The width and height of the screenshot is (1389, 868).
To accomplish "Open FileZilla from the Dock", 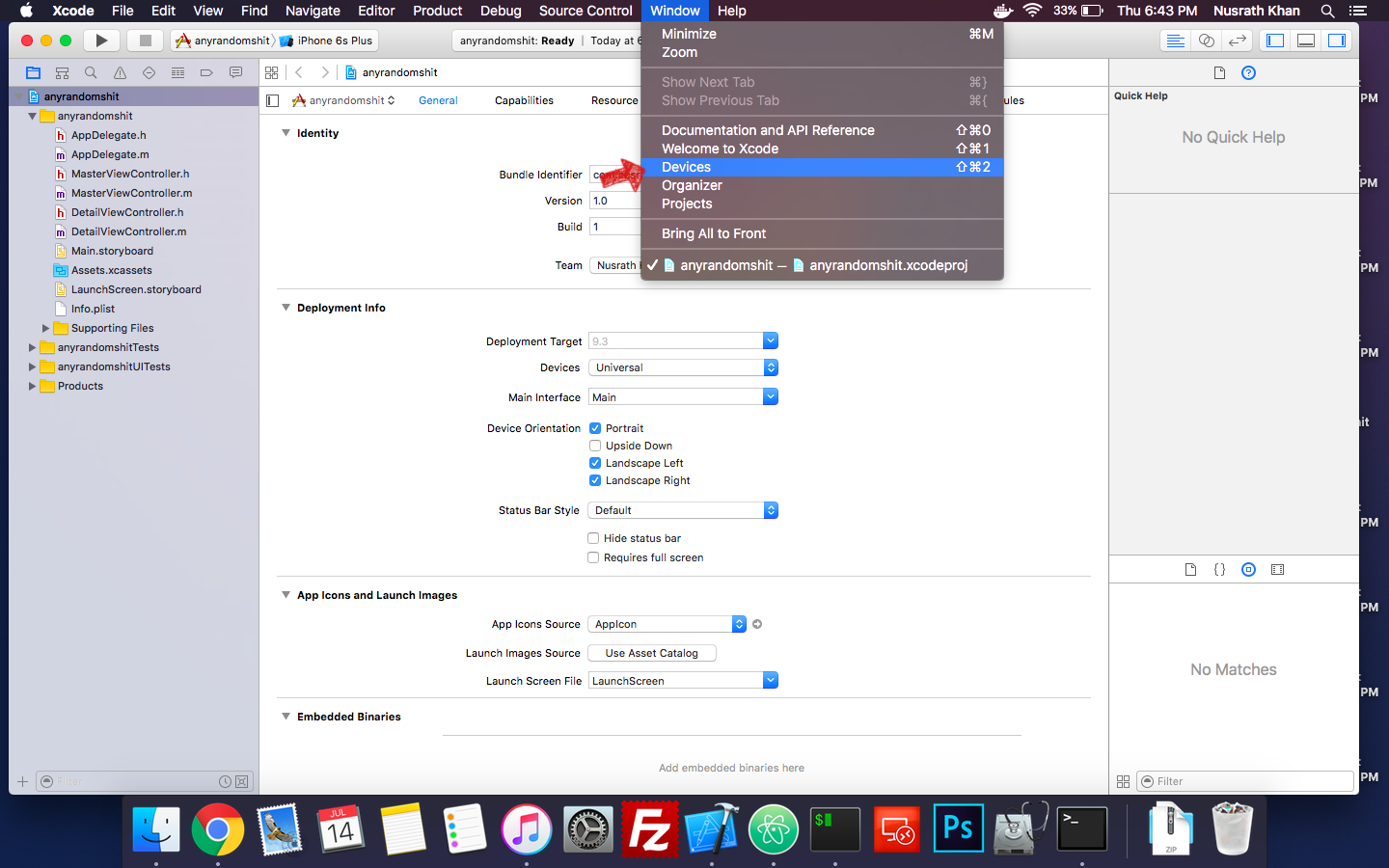I will pos(650,829).
